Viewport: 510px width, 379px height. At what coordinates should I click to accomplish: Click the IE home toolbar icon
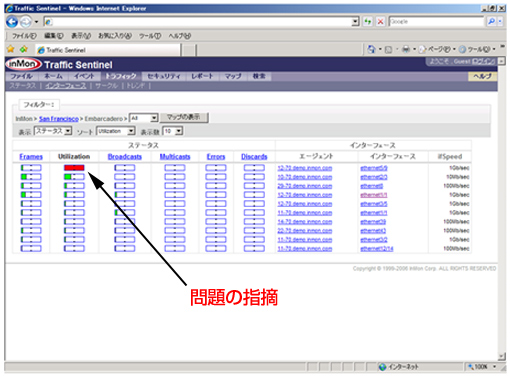[x=371, y=49]
